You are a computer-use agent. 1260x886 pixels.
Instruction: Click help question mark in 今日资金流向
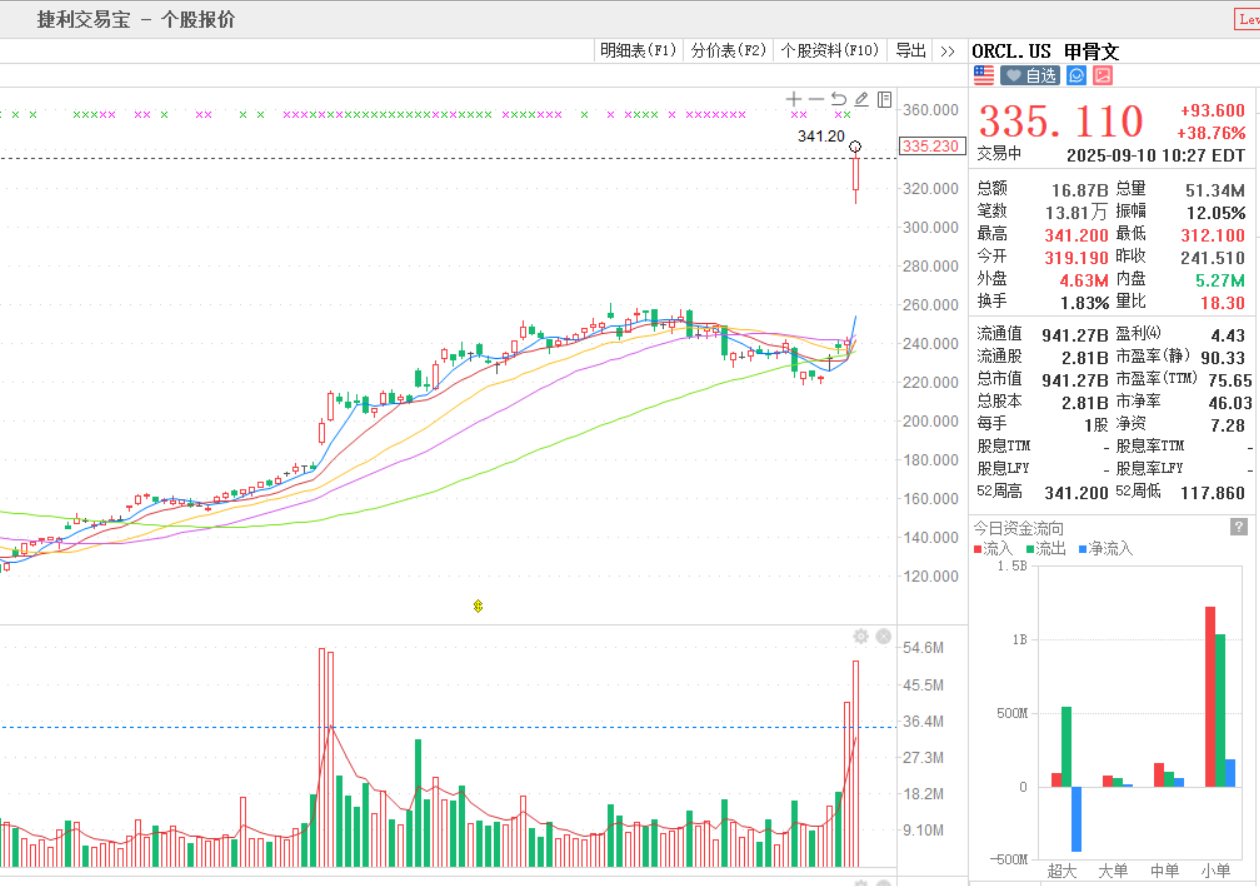point(1238,527)
